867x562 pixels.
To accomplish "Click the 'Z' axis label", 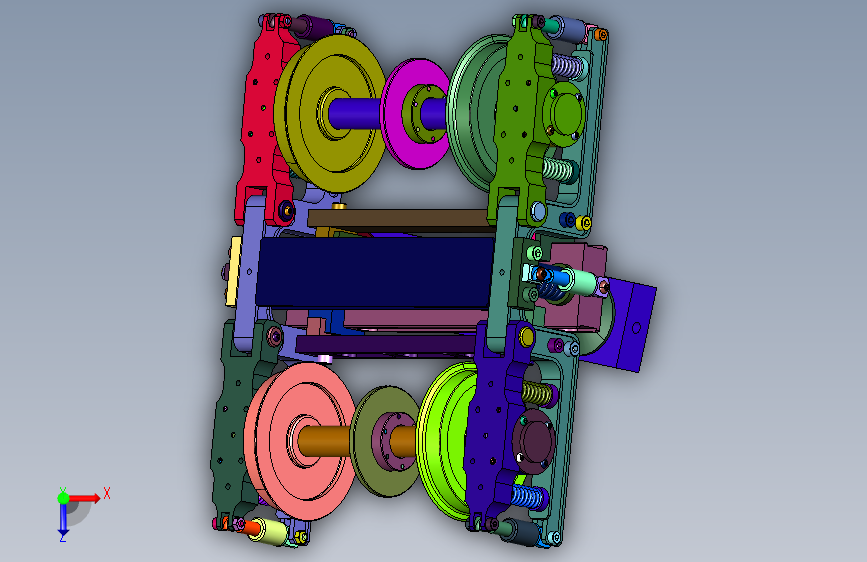I will pos(62,538).
